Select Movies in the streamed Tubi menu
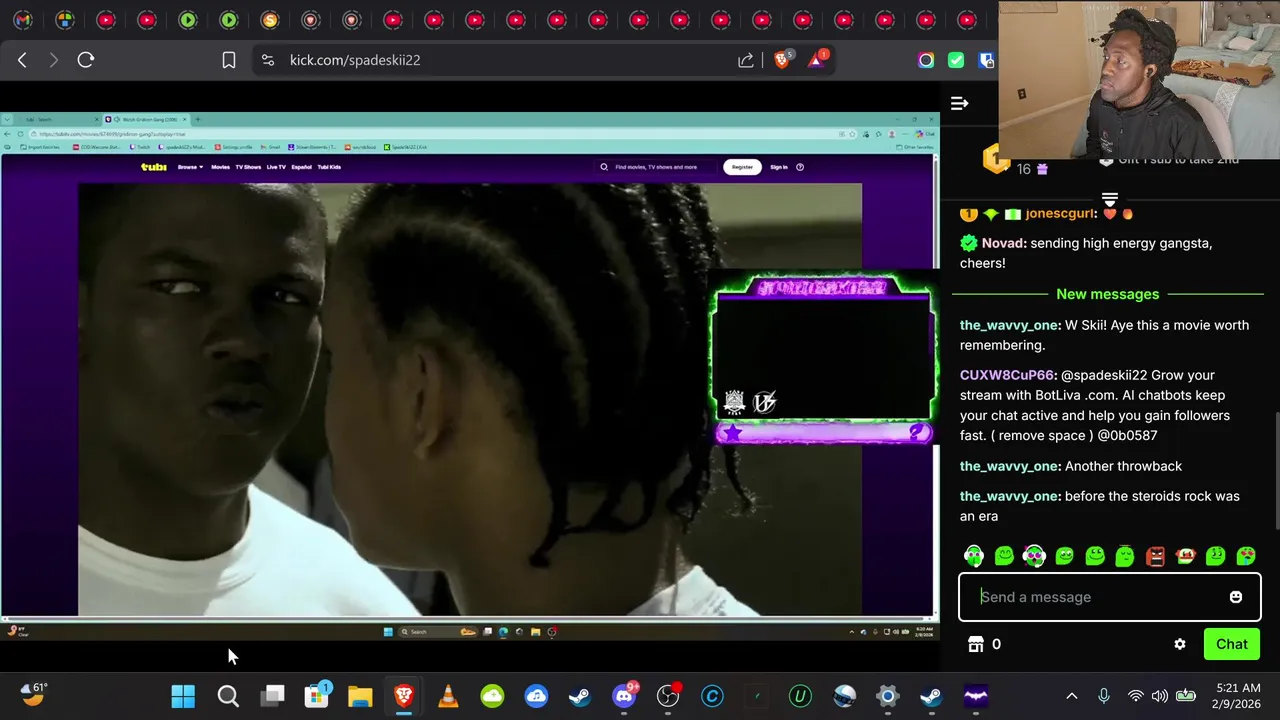The height and width of the screenshot is (720, 1280). coord(220,167)
